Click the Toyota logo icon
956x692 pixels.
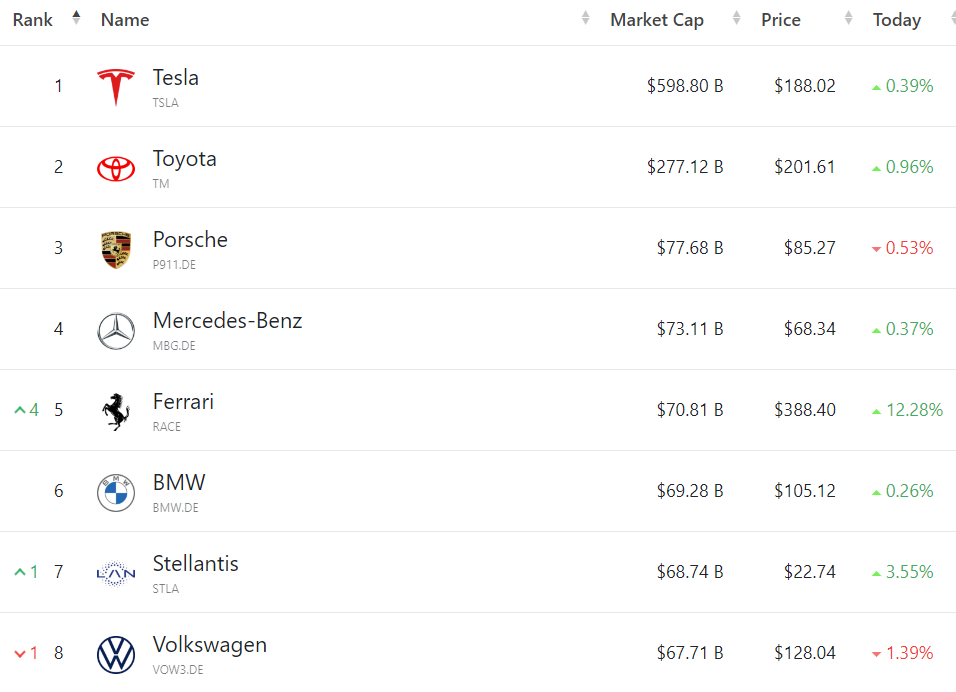pyautogui.click(x=116, y=168)
